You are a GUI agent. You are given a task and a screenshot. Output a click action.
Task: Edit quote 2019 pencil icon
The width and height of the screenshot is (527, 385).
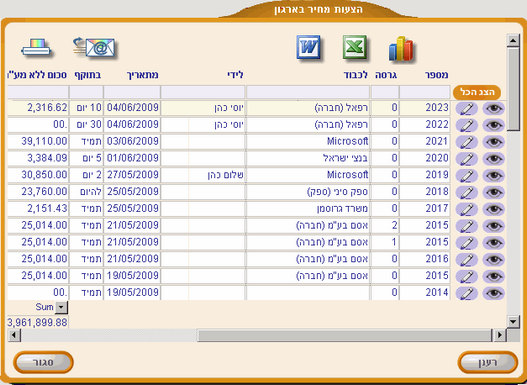(x=467, y=176)
